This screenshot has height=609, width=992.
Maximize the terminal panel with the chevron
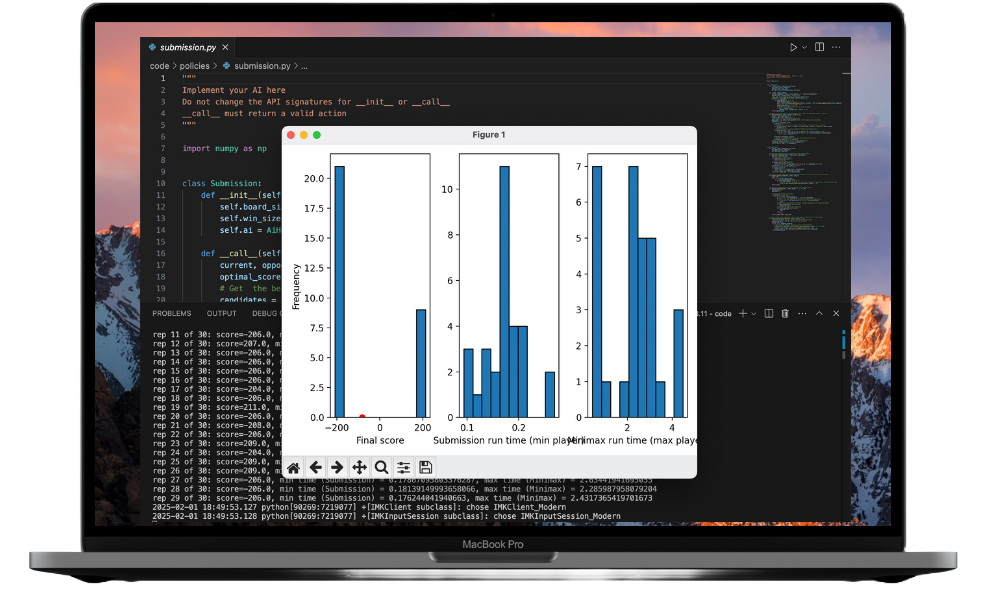click(818, 314)
